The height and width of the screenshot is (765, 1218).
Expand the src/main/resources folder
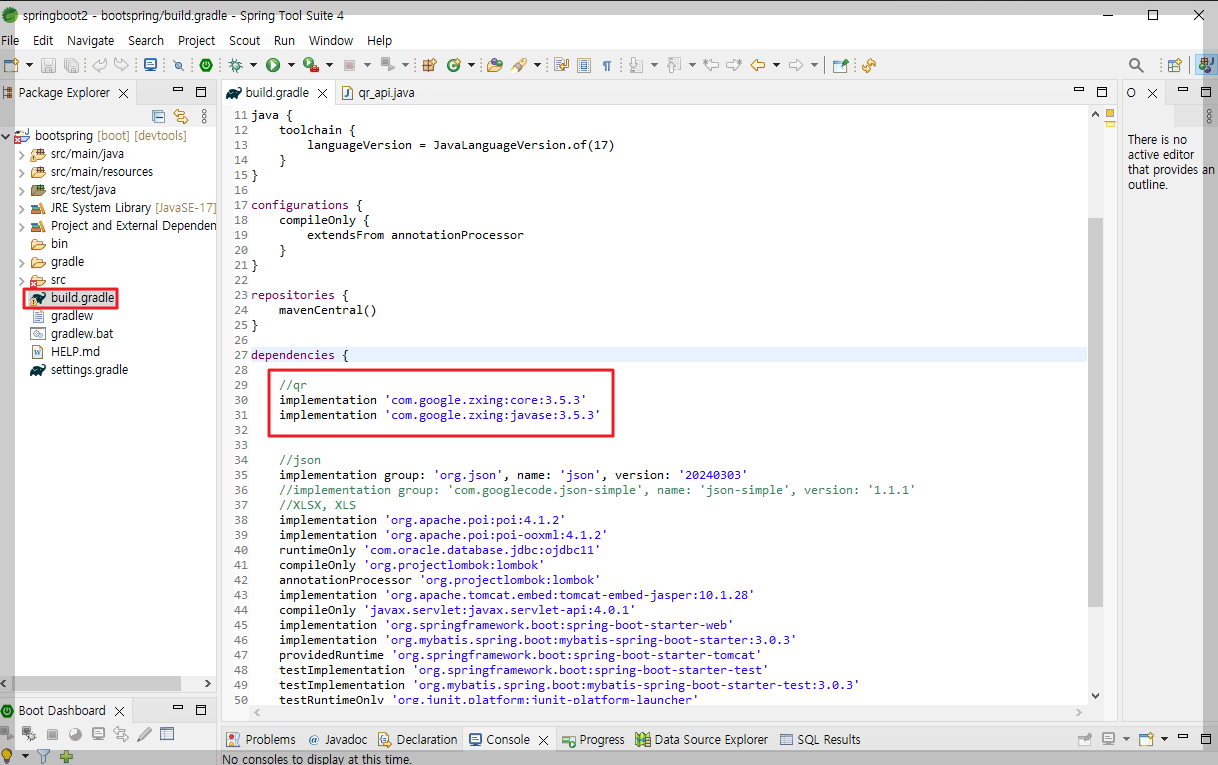tap(21, 172)
